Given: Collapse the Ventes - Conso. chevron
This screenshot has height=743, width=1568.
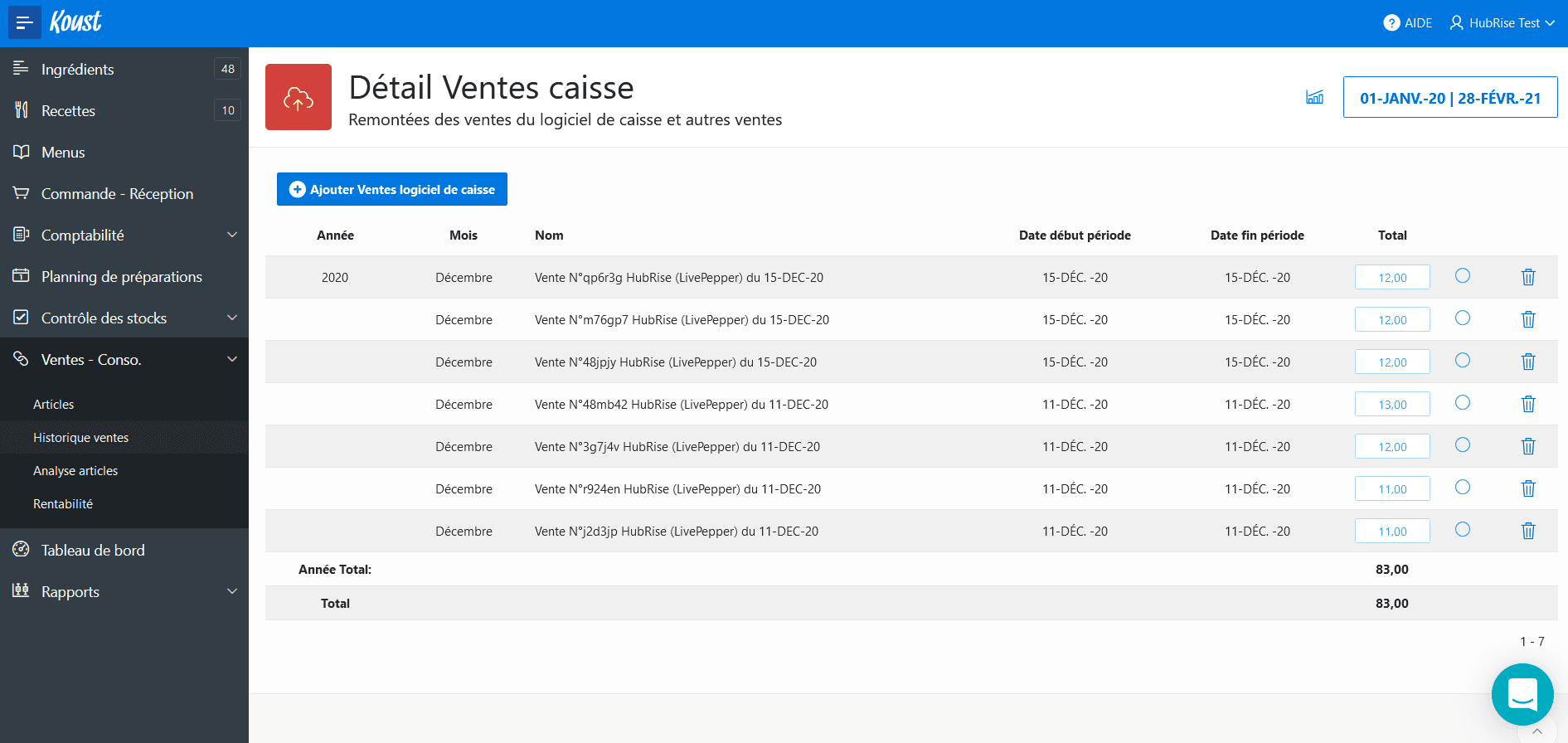Looking at the screenshot, I should pyautogui.click(x=232, y=359).
